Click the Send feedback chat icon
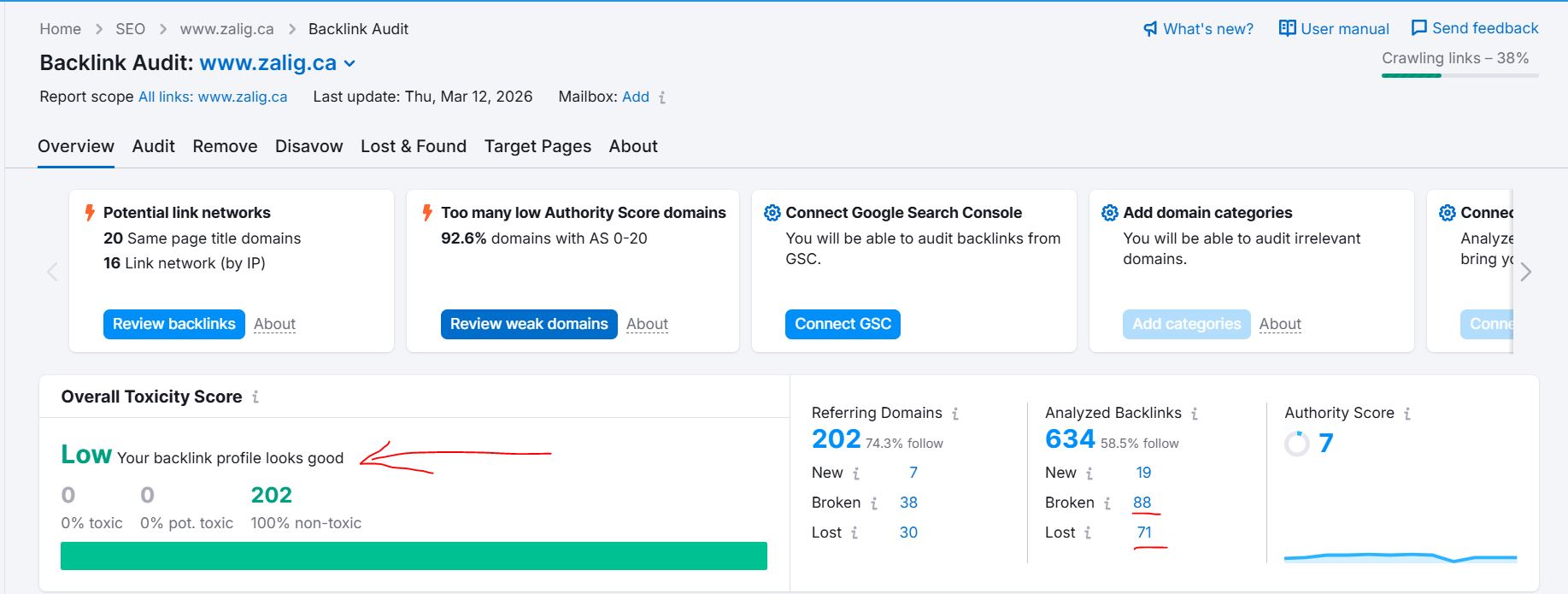 (1418, 28)
